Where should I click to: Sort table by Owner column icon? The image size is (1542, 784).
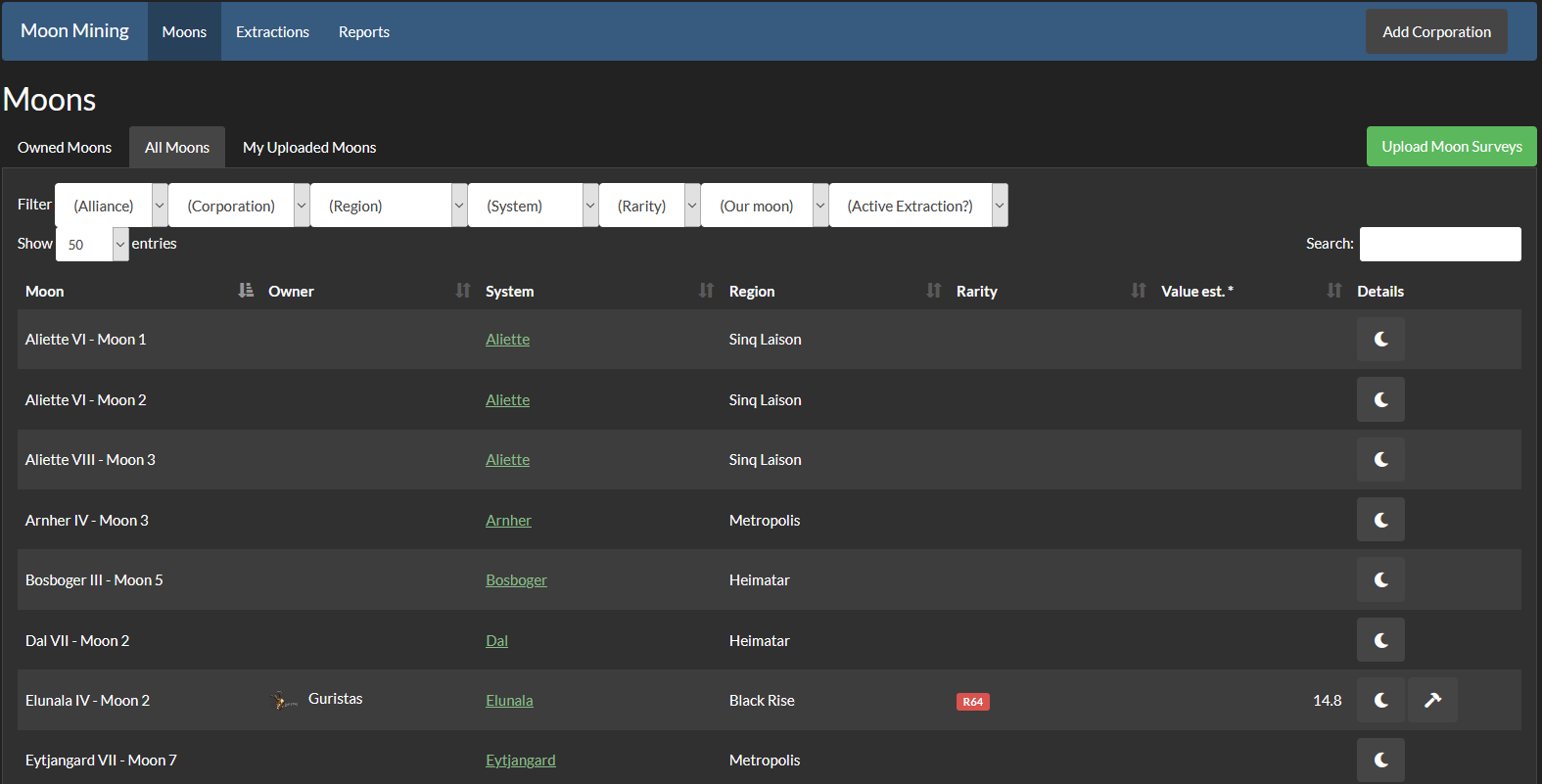pos(463,291)
